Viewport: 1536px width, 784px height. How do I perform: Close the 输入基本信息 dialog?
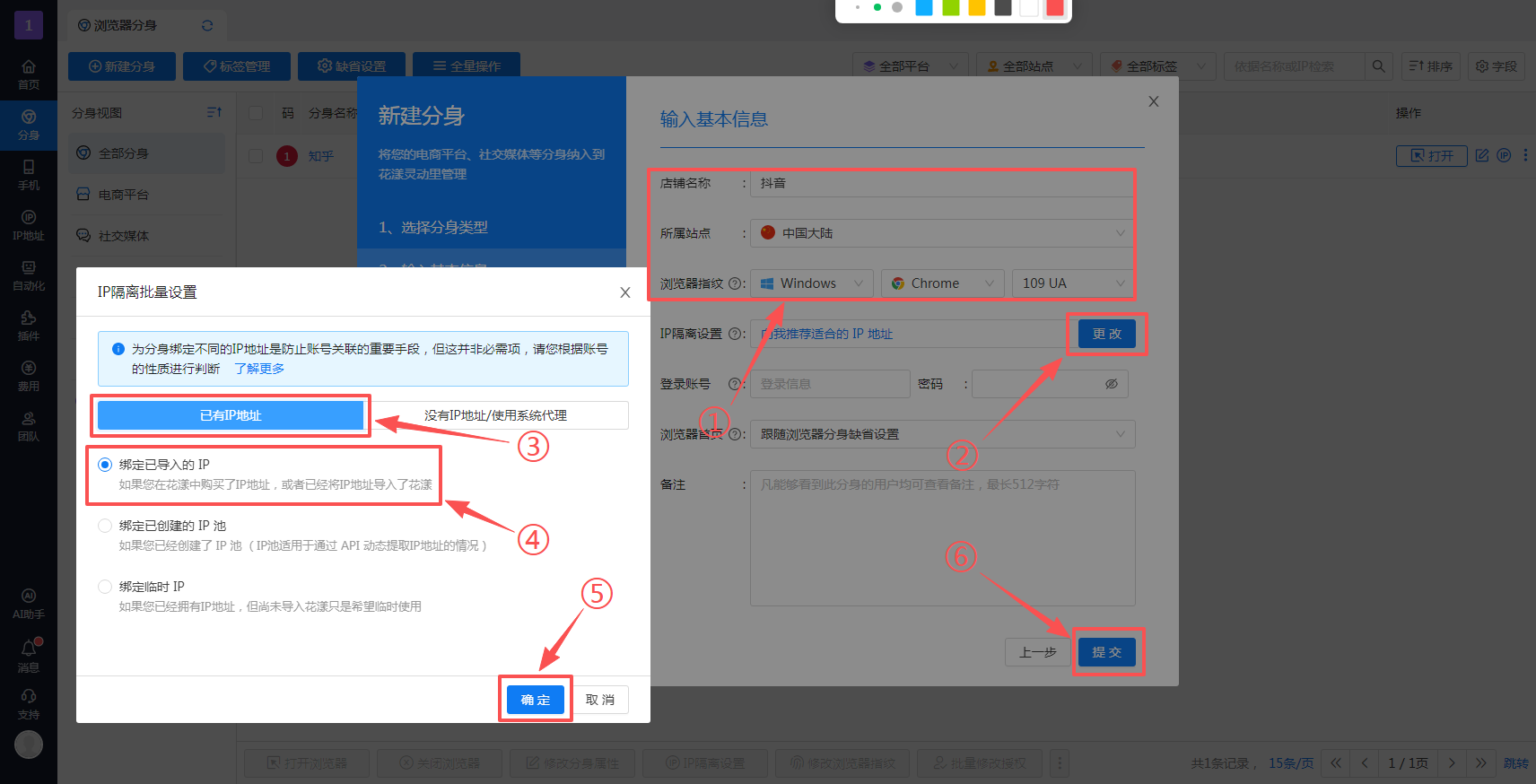click(x=1154, y=101)
